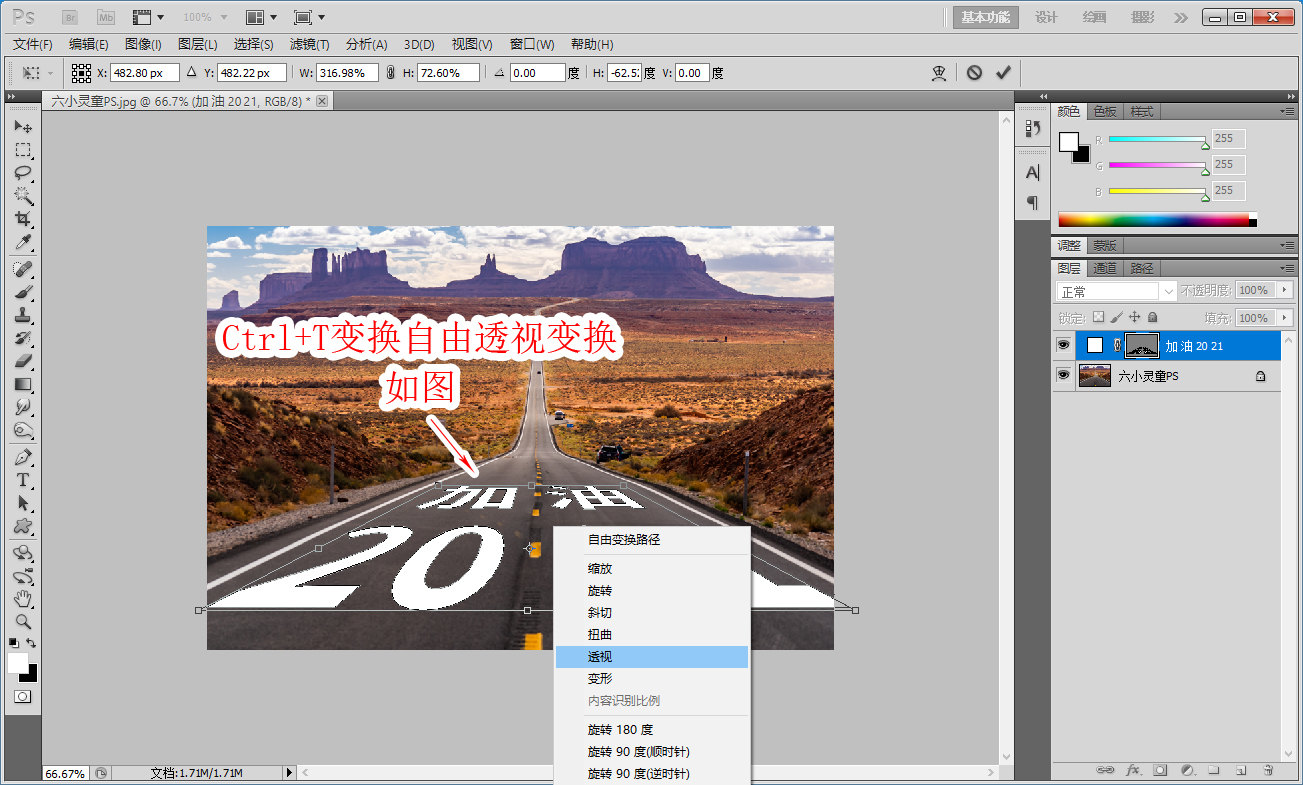Toggle lock transparent pixels
Viewport: 1303px width, 785px height.
(1098, 317)
